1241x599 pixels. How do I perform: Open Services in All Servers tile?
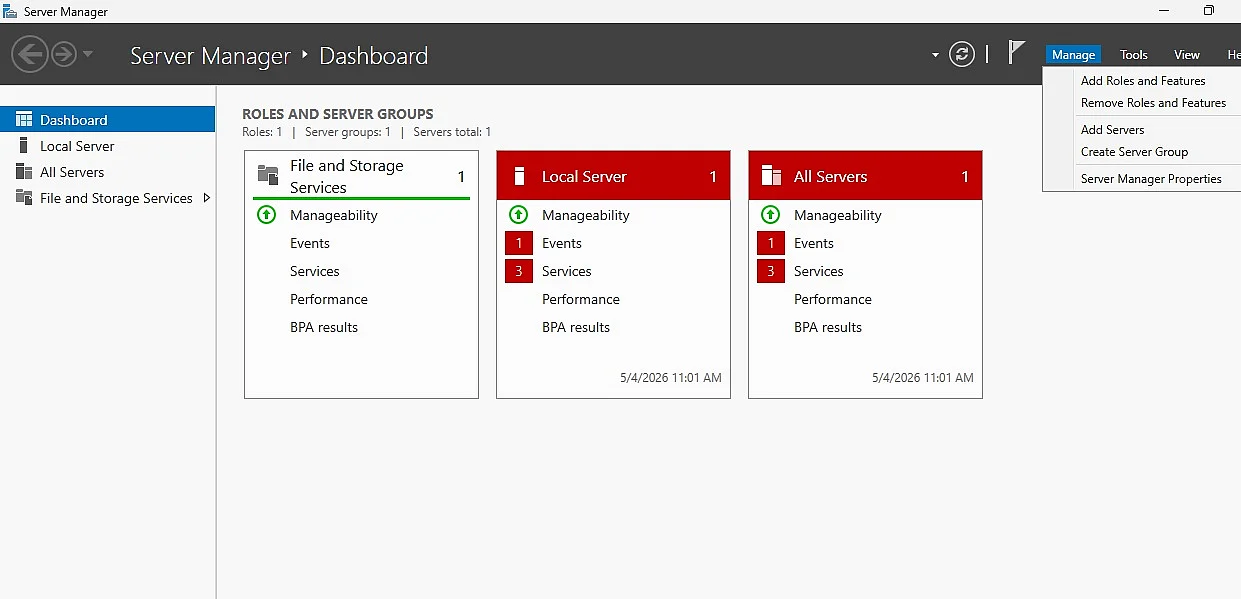pos(819,271)
